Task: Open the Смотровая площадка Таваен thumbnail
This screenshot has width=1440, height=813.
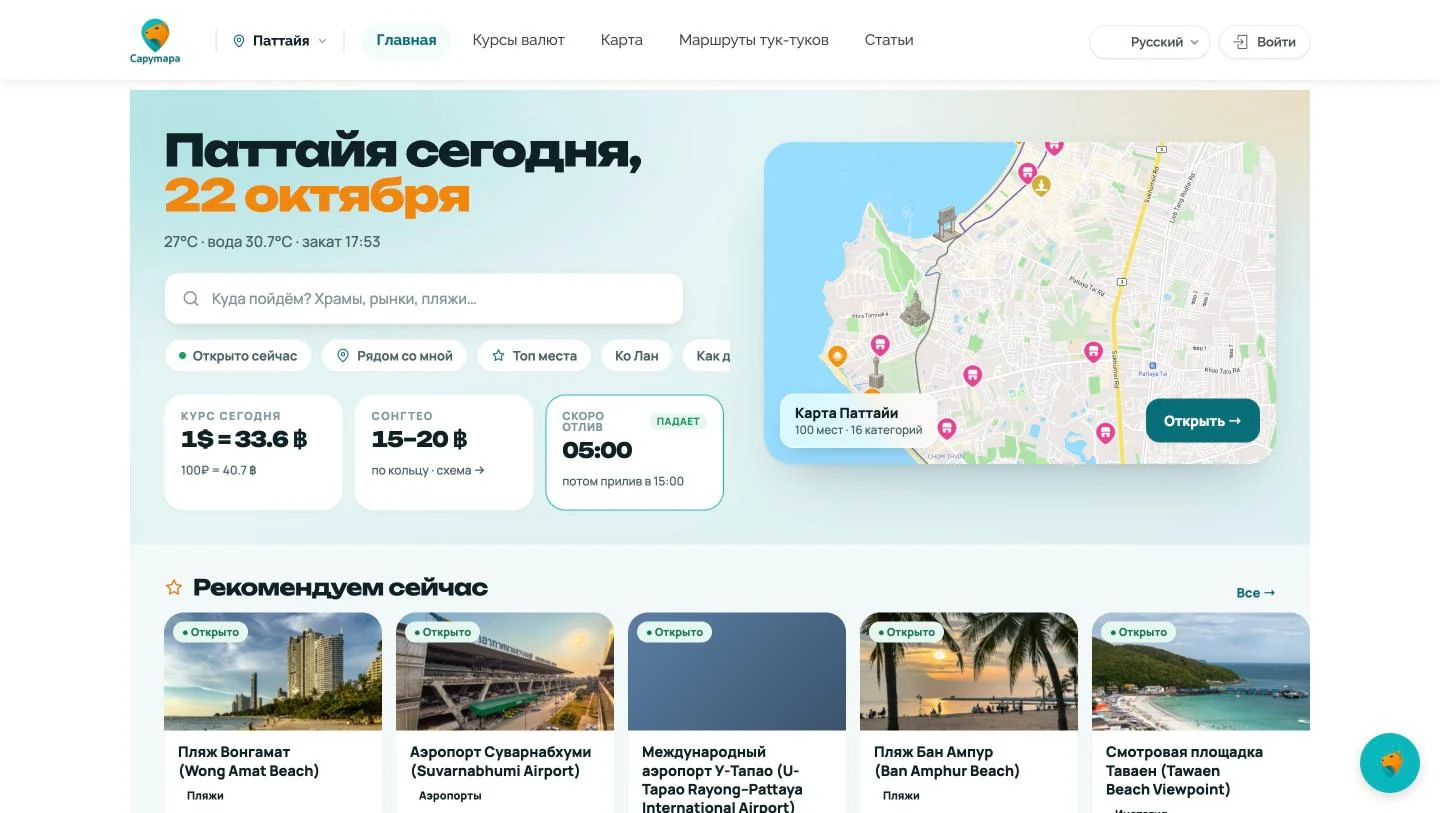Action: (x=1201, y=672)
